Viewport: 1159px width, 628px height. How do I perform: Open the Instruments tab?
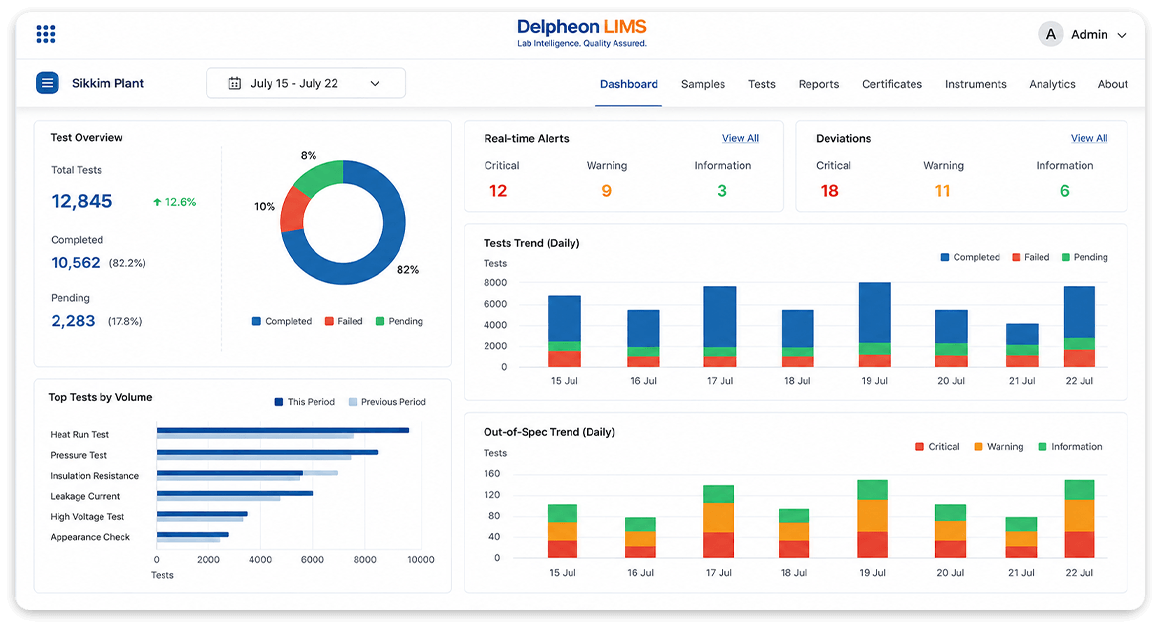[x=975, y=84]
